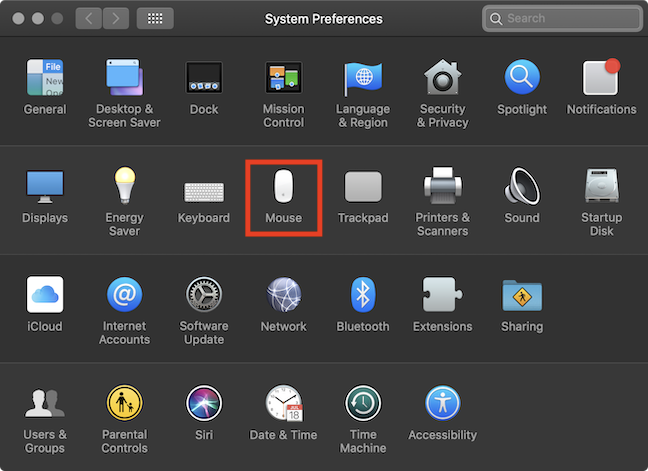Click the magnifying glass in search
Viewport: 648px width, 471px height.
(x=496, y=19)
